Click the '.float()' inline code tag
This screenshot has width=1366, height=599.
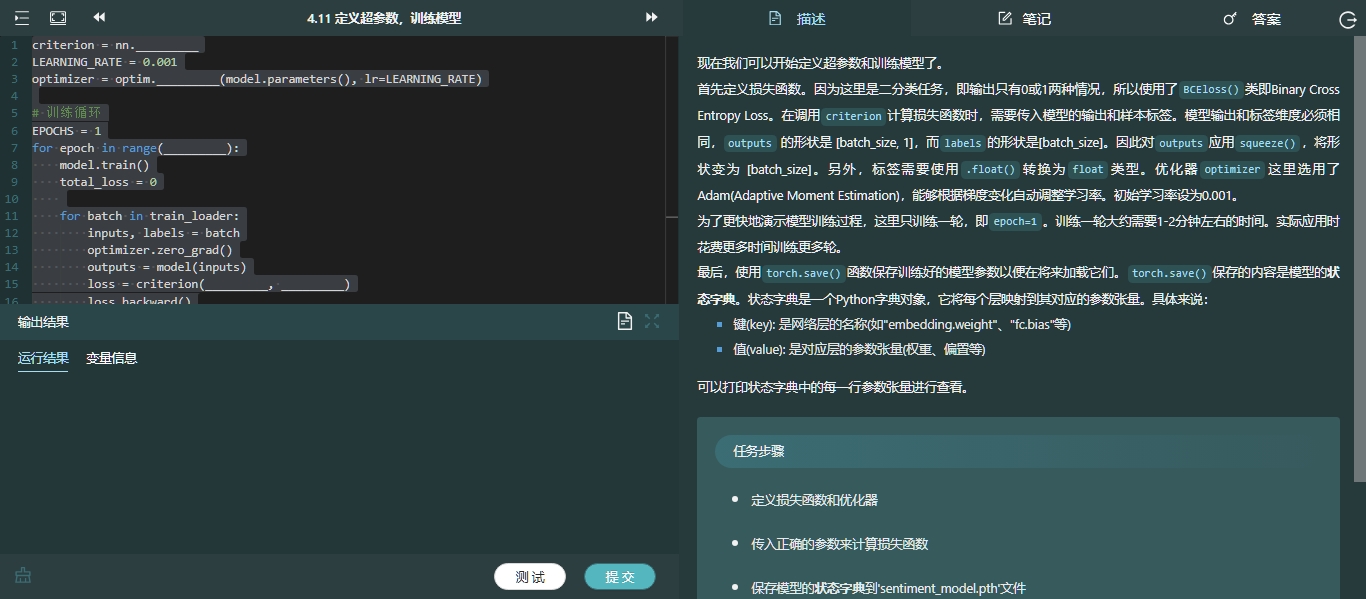pos(990,170)
